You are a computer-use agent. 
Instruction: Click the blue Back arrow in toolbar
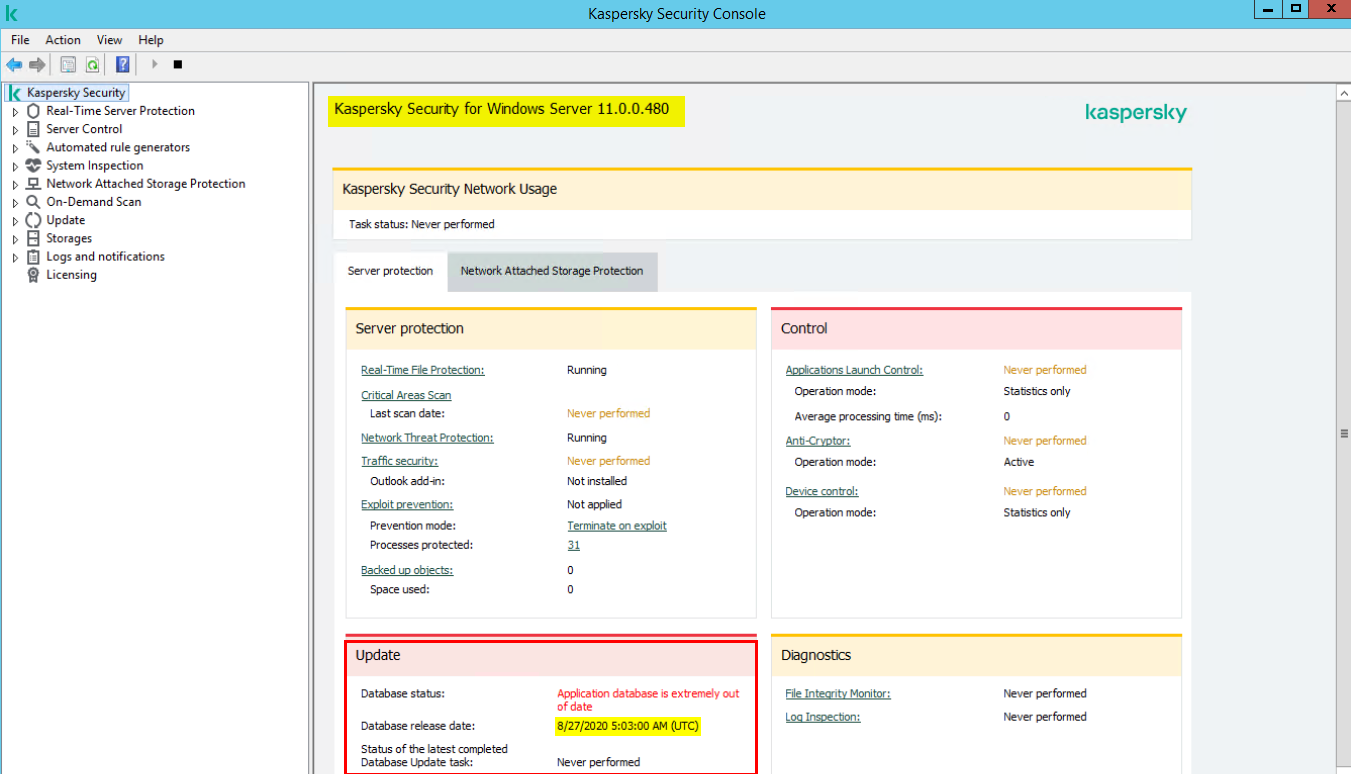[x=14, y=65]
